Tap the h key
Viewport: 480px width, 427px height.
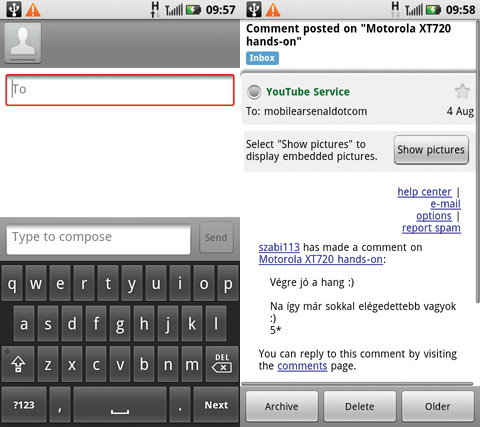[x=144, y=324]
